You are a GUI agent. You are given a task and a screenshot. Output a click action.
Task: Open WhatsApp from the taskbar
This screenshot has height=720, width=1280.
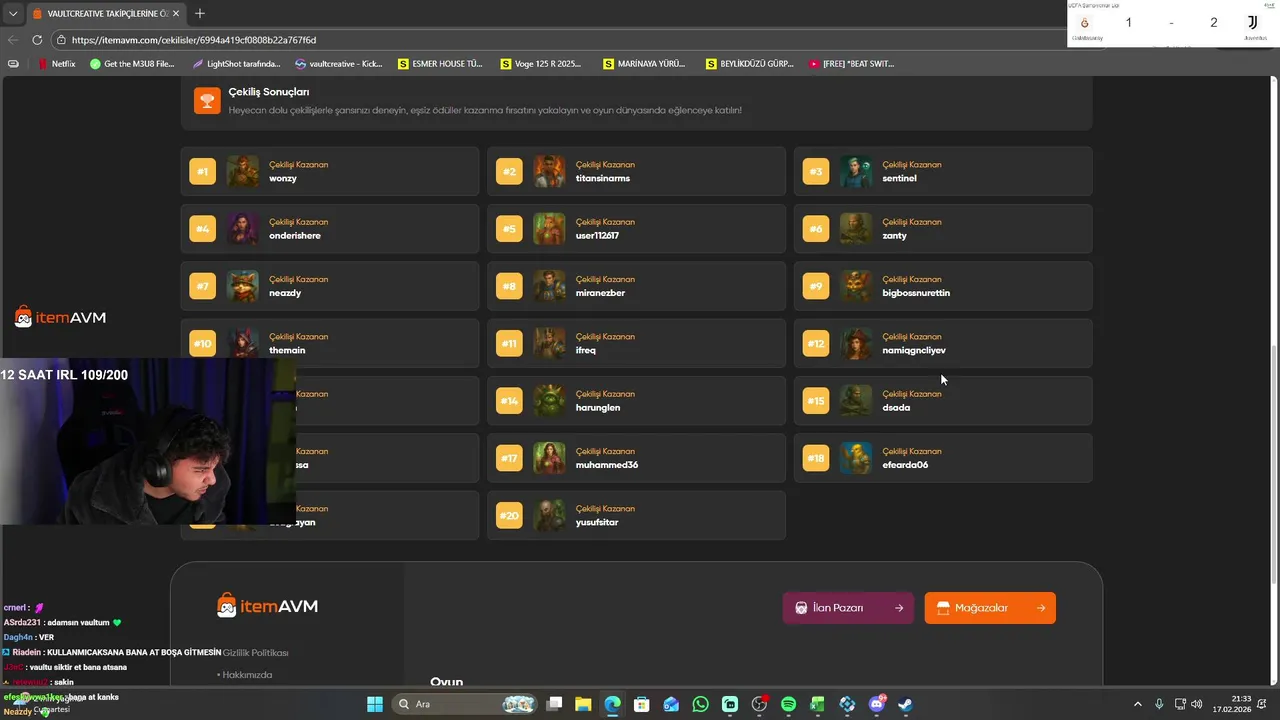[x=700, y=704]
